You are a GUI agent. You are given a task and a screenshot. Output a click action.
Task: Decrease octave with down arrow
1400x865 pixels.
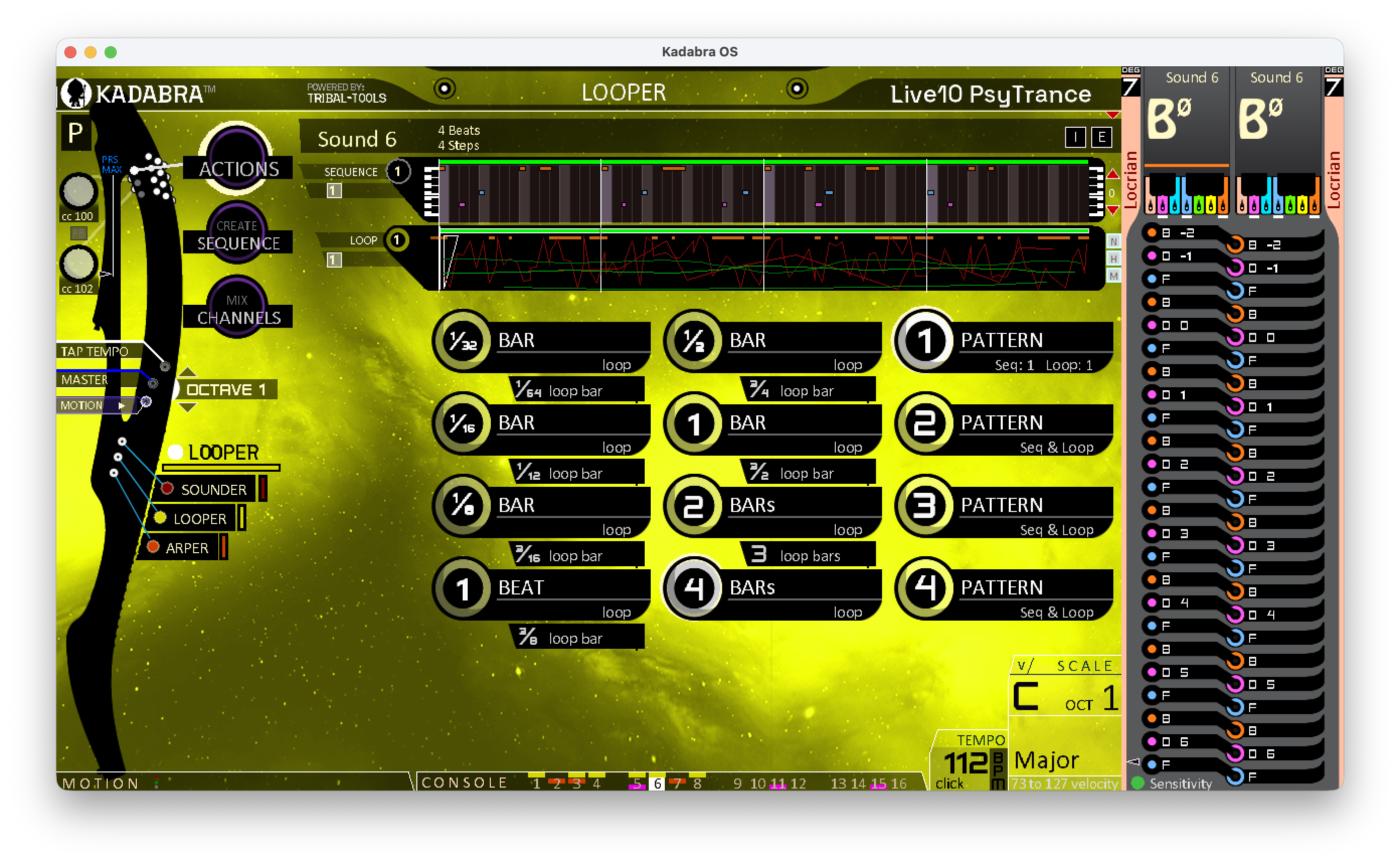tap(188, 407)
